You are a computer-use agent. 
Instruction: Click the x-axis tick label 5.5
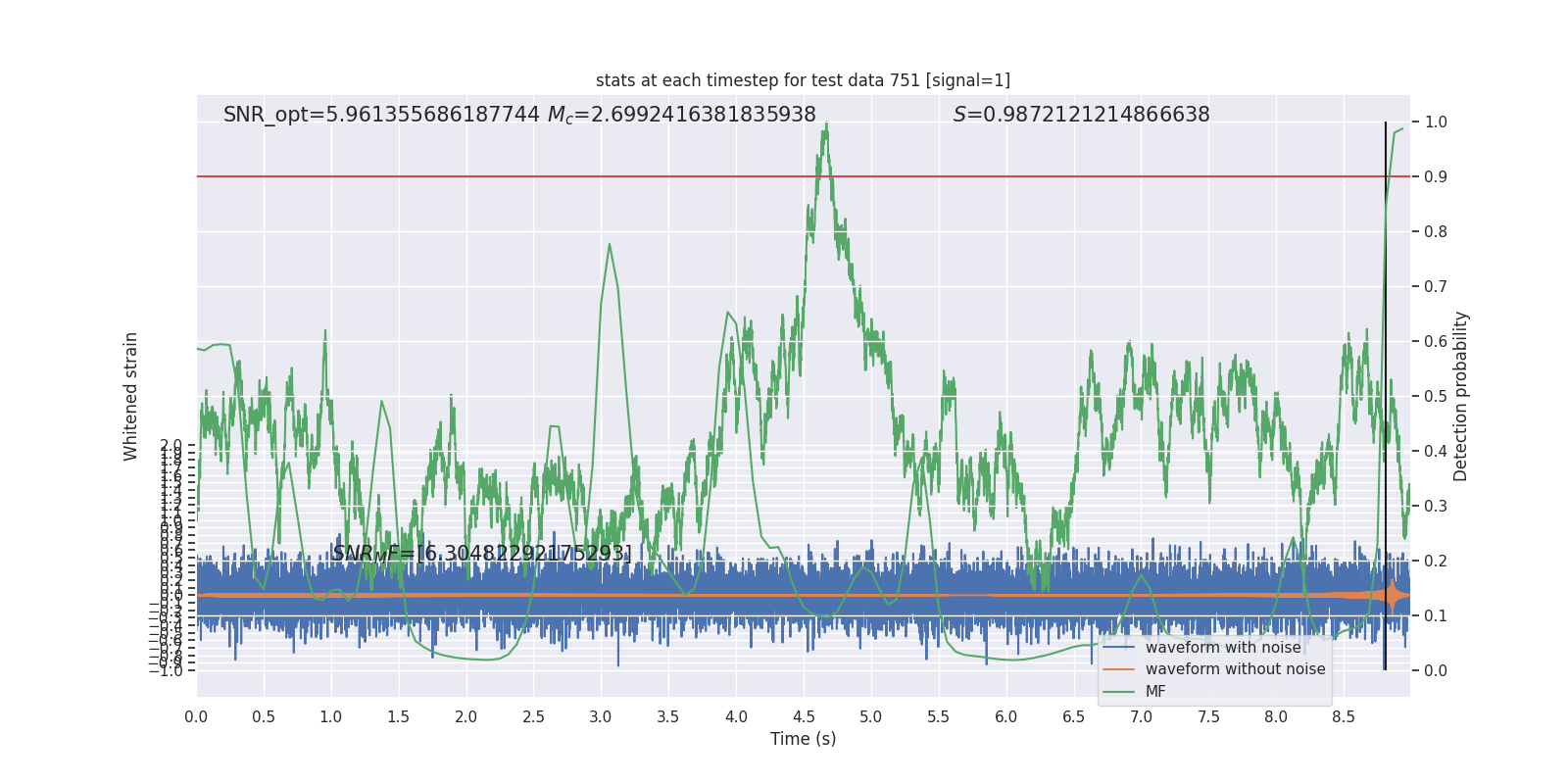click(x=939, y=716)
